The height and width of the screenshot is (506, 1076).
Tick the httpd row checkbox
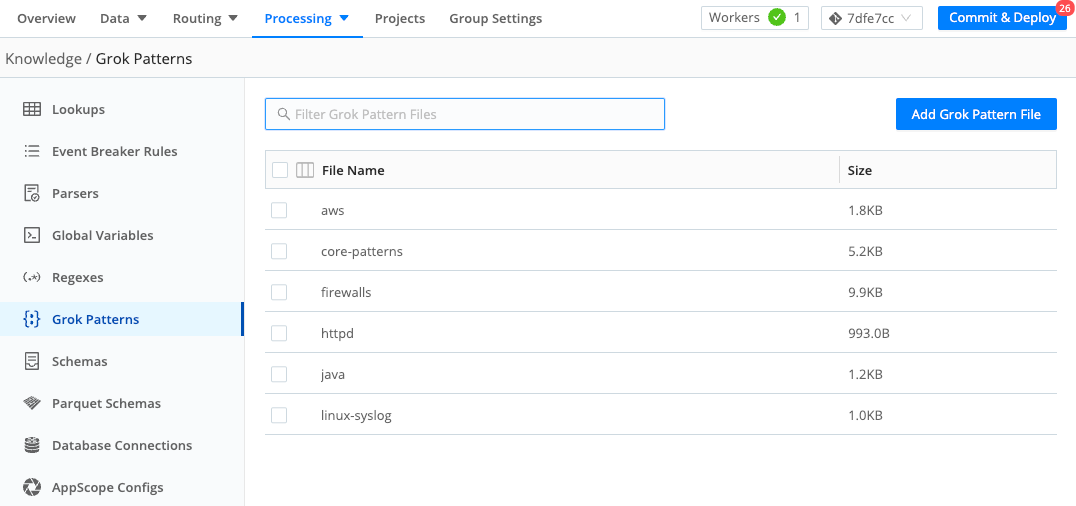(279, 334)
